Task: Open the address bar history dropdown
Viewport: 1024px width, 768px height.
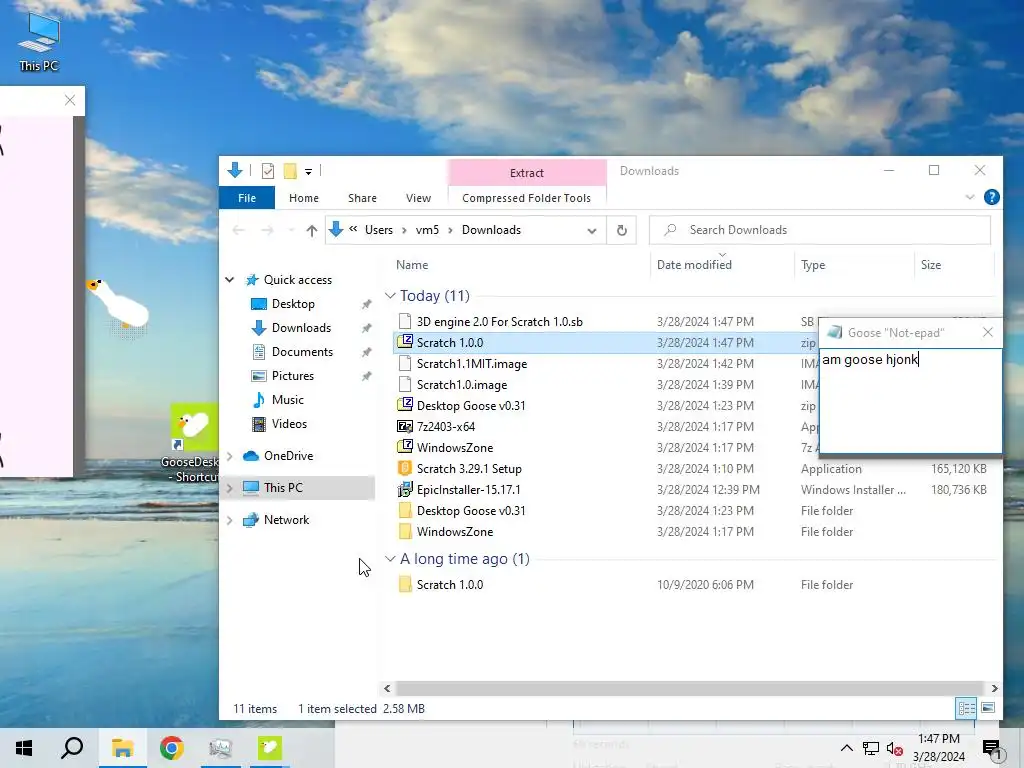Action: tap(592, 231)
